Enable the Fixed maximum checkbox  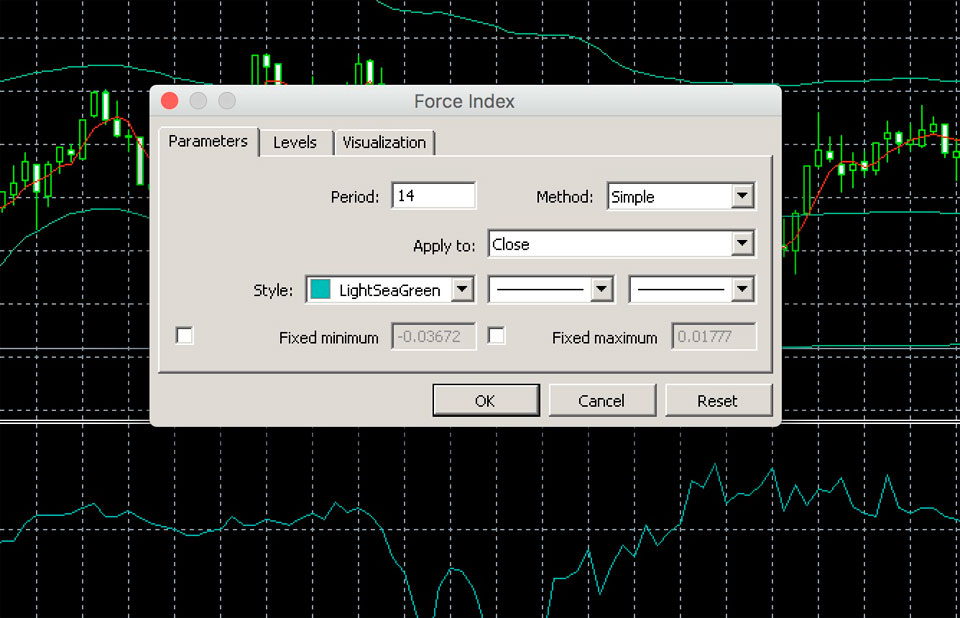pos(496,336)
